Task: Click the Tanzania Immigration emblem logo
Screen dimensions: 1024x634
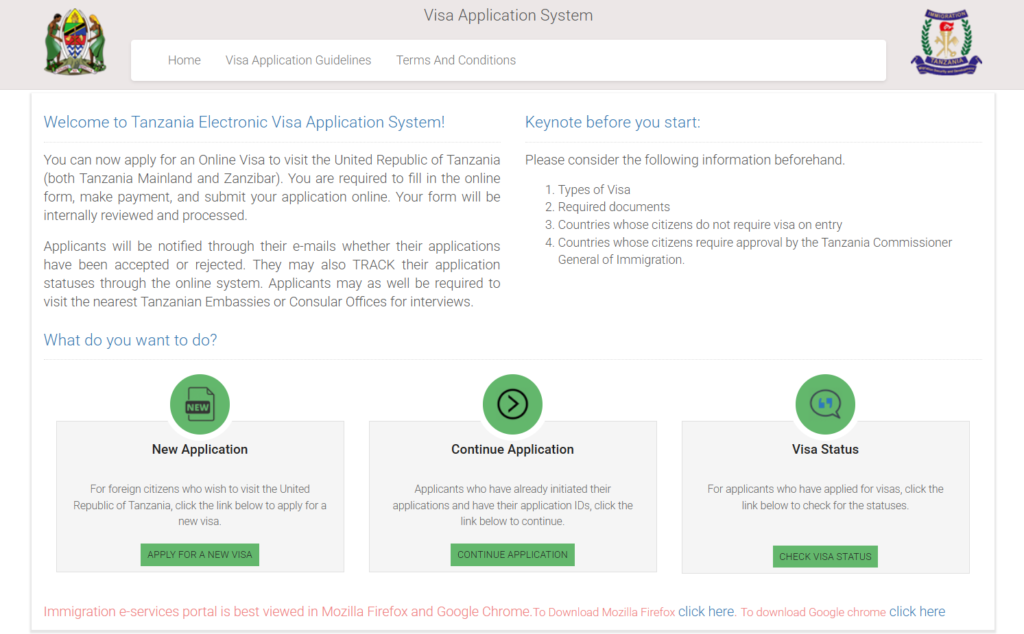Action: point(945,43)
